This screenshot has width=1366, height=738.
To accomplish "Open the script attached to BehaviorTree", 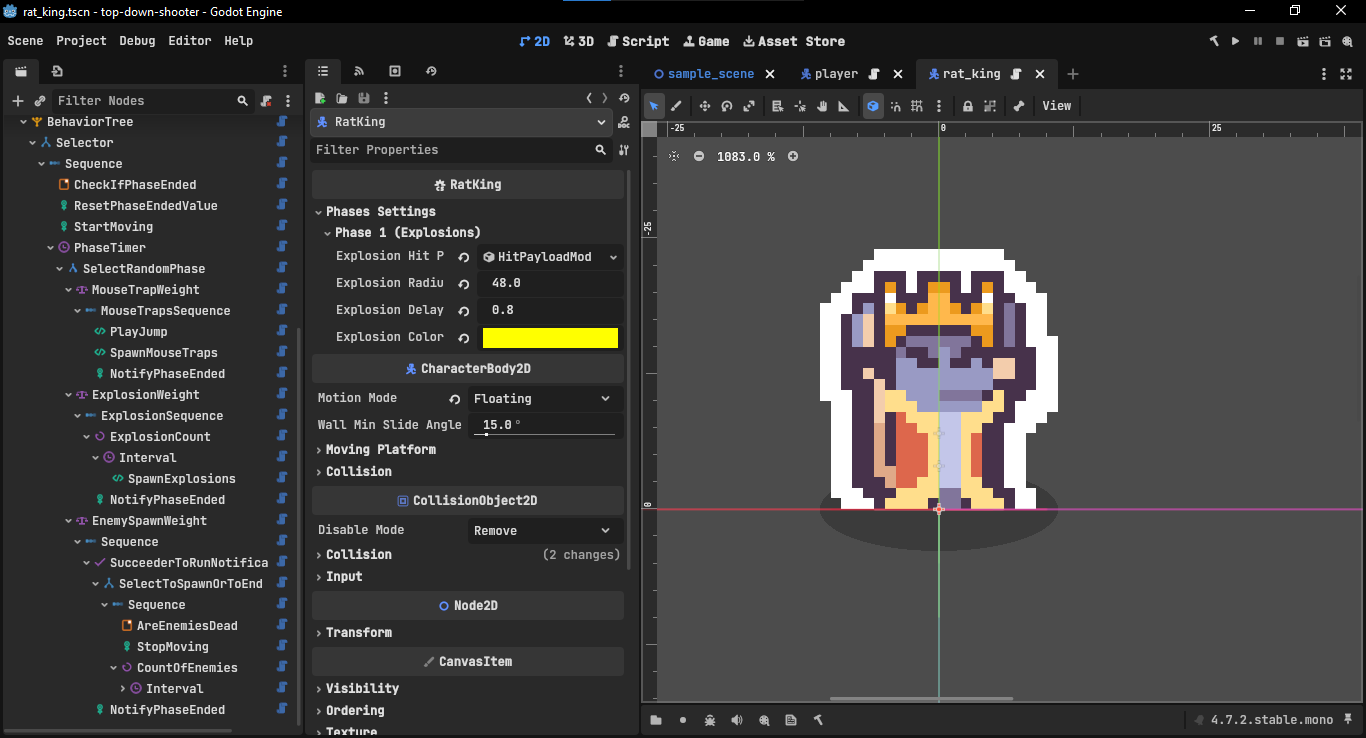I will click(282, 122).
